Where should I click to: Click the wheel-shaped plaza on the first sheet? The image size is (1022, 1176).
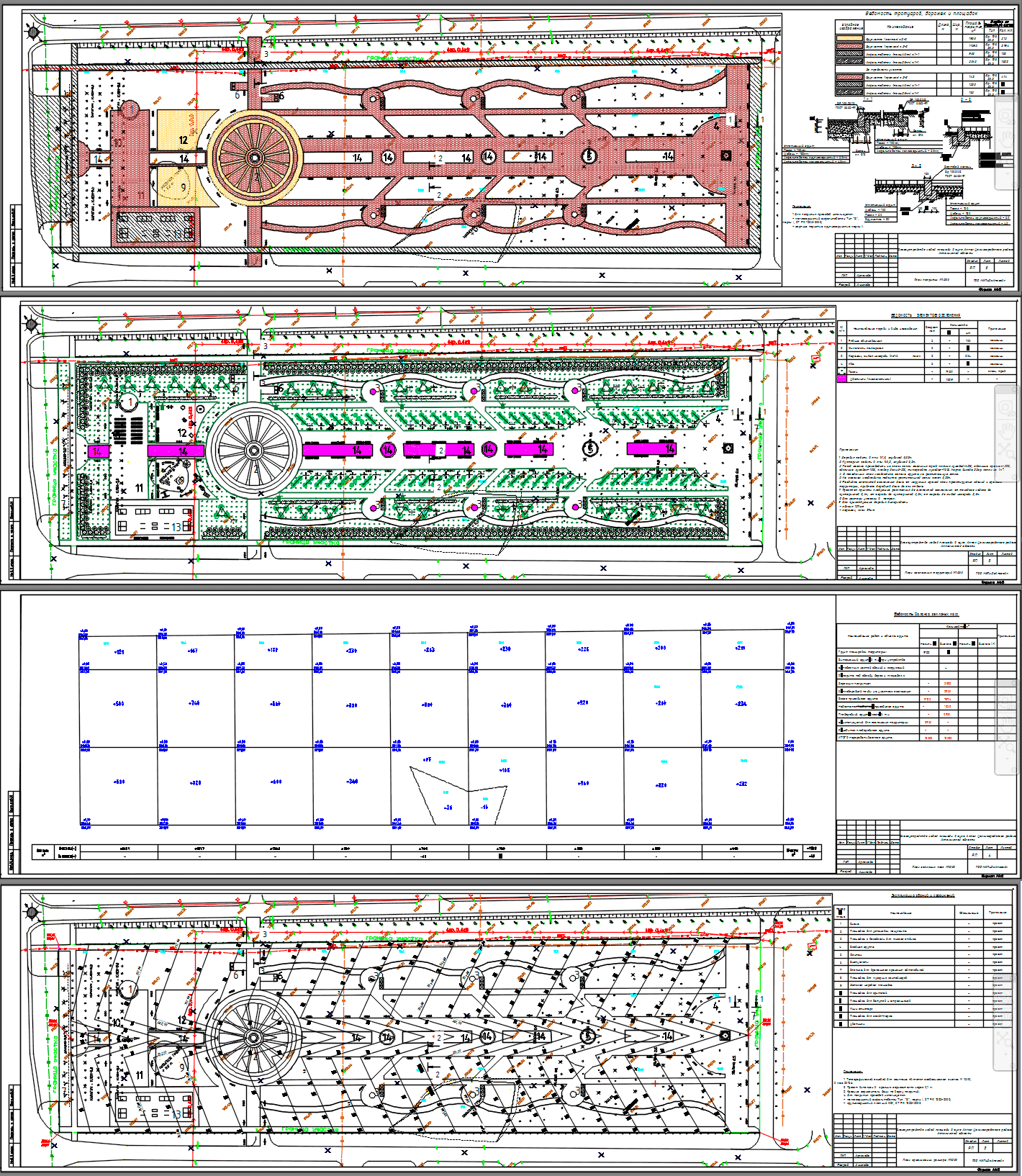253,157
